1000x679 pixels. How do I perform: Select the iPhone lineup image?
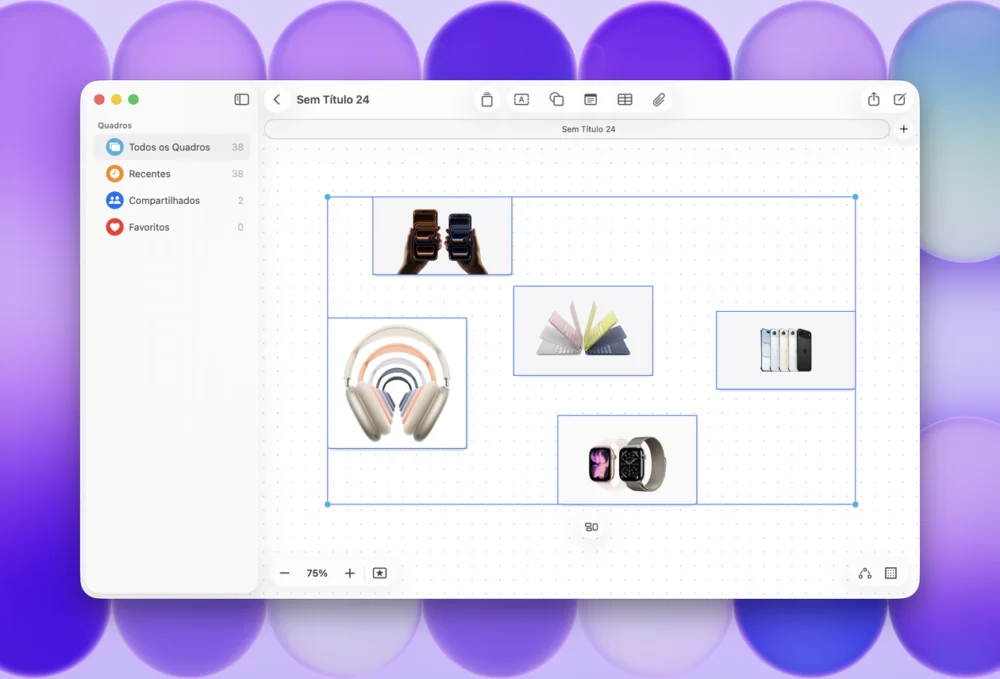coord(786,350)
